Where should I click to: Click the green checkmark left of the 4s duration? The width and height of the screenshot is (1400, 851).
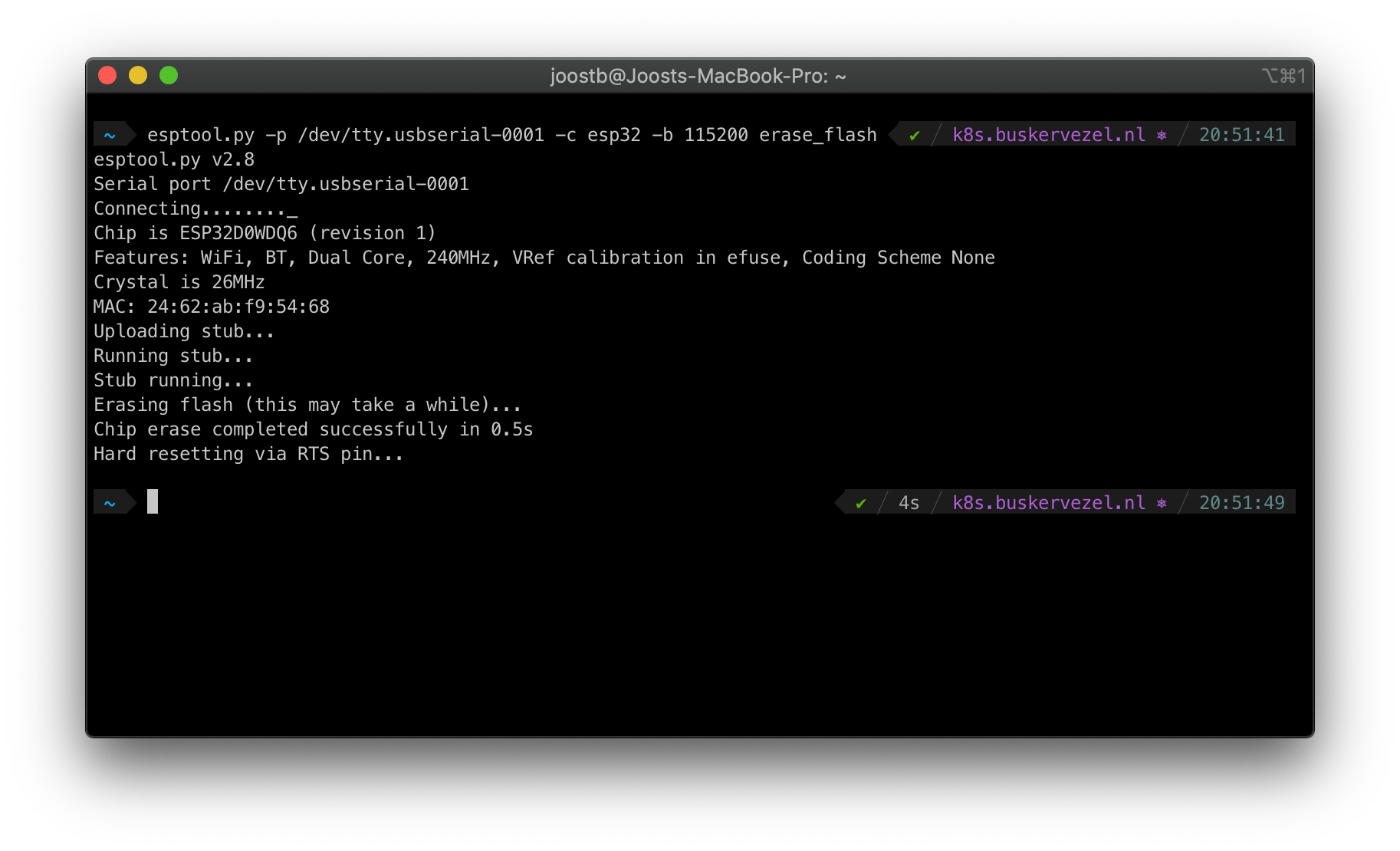pyautogui.click(x=860, y=503)
